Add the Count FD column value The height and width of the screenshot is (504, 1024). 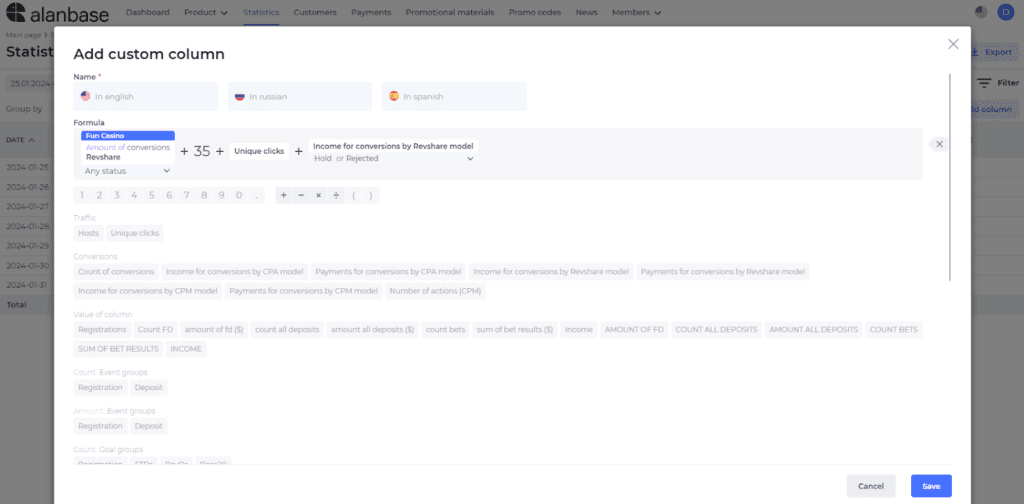tap(155, 330)
